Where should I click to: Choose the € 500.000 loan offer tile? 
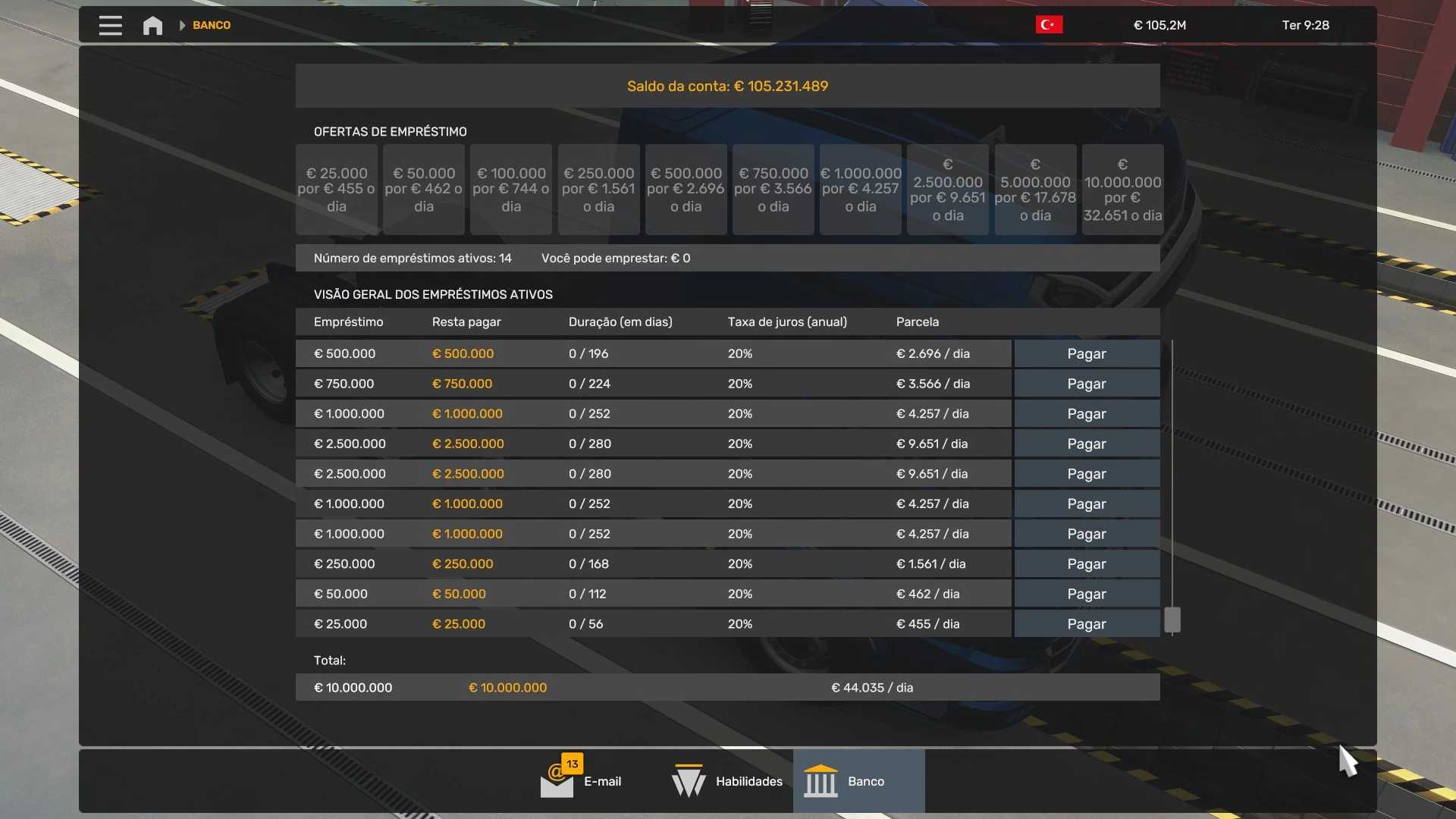pyautogui.click(x=686, y=190)
